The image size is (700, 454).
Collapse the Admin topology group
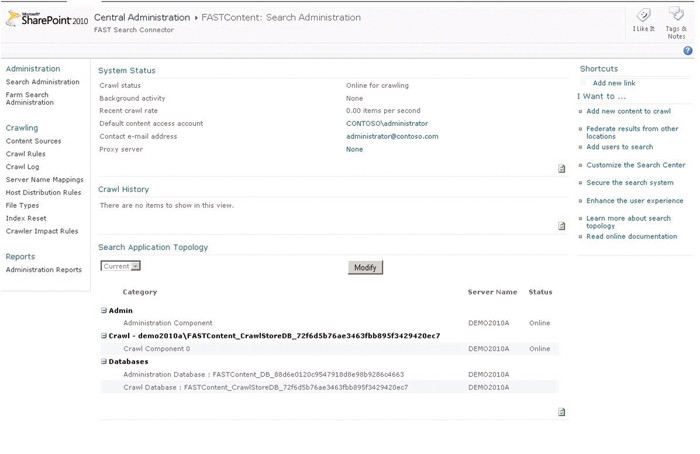coord(104,311)
